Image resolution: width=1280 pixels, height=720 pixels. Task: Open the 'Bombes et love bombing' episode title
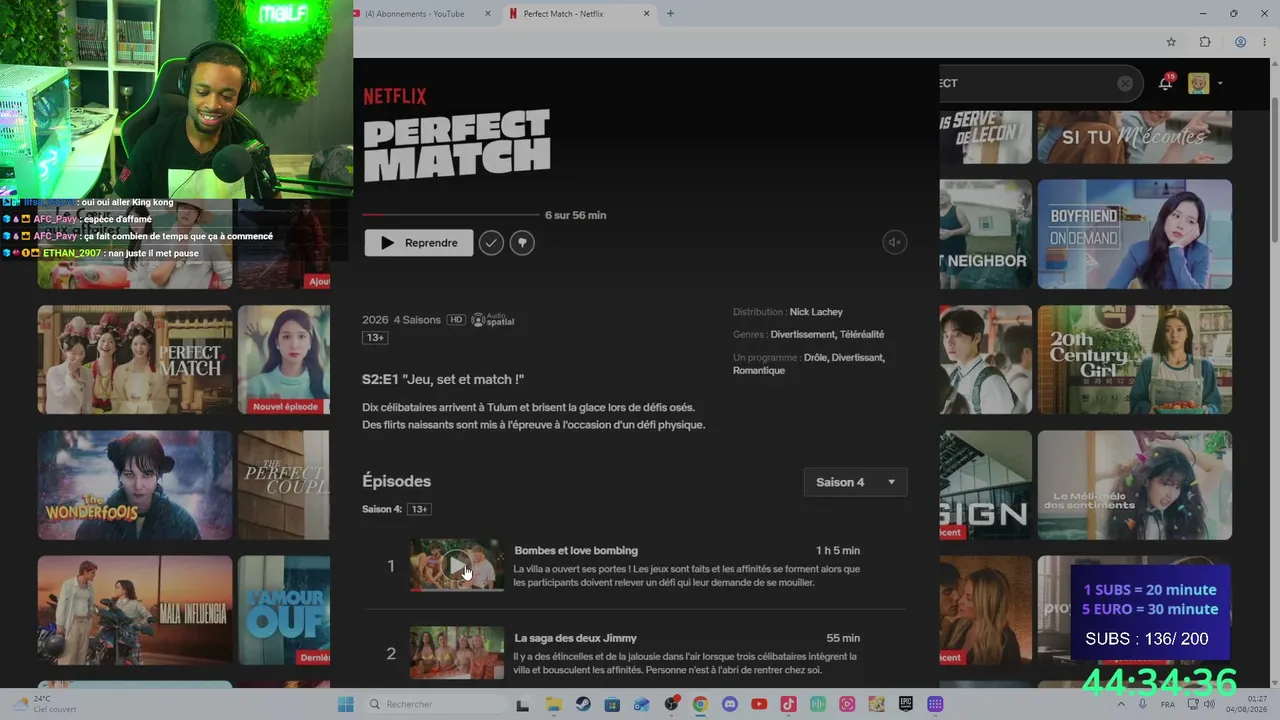click(x=576, y=551)
